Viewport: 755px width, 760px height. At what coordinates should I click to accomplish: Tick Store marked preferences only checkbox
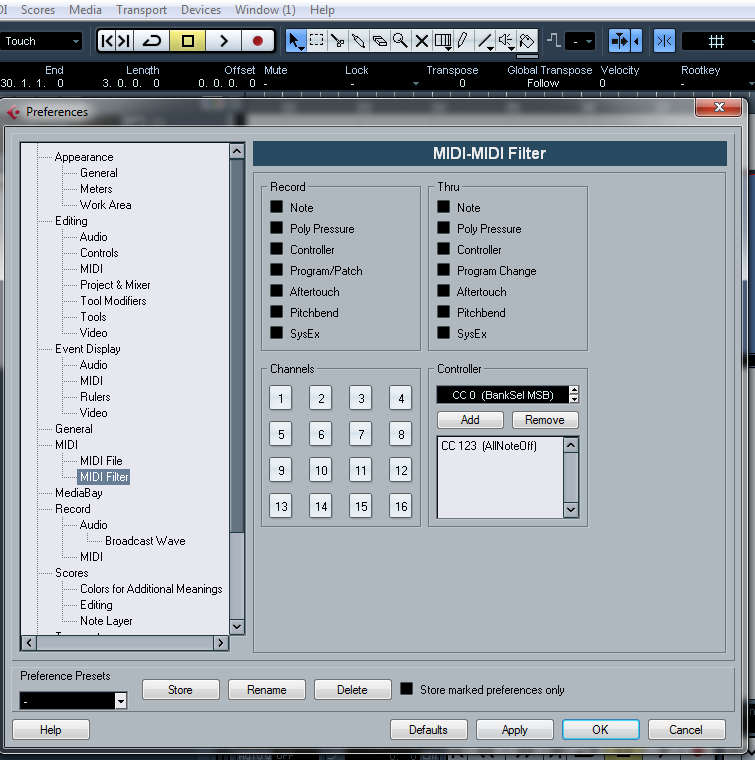pyautogui.click(x=407, y=689)
